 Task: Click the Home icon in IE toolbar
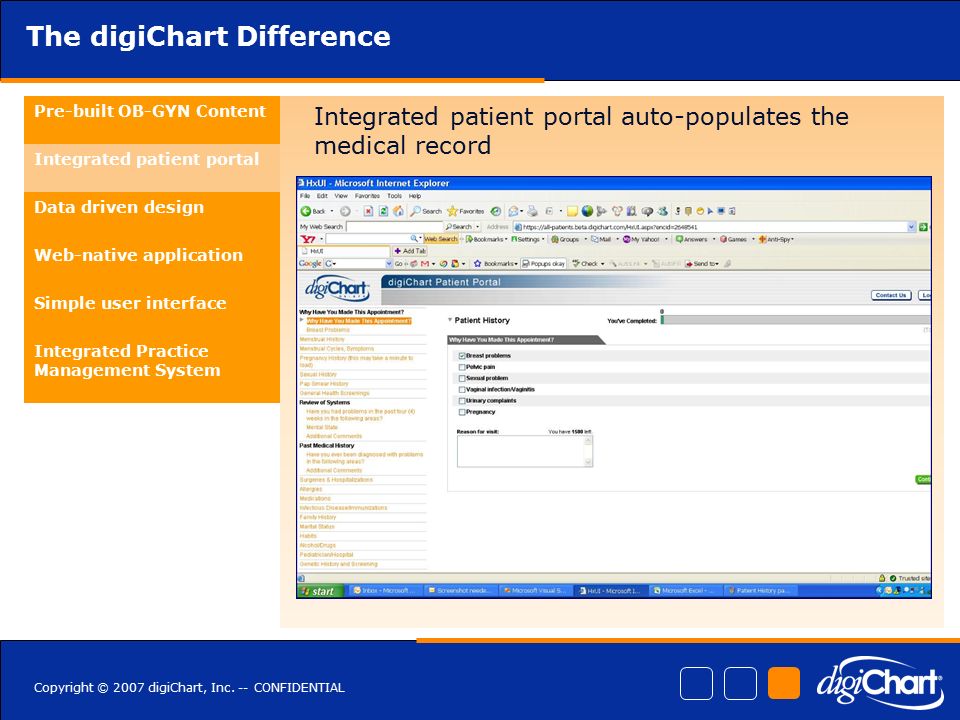point(399,211)
